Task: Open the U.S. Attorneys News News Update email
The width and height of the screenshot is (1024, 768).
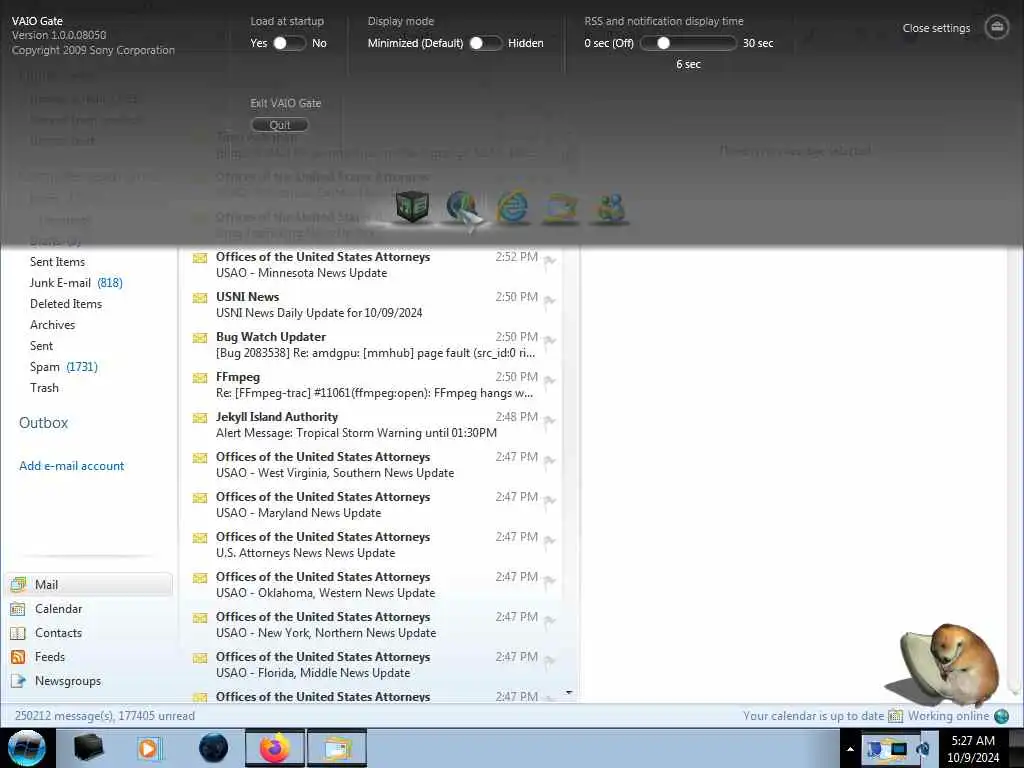Action: point(373,545)
